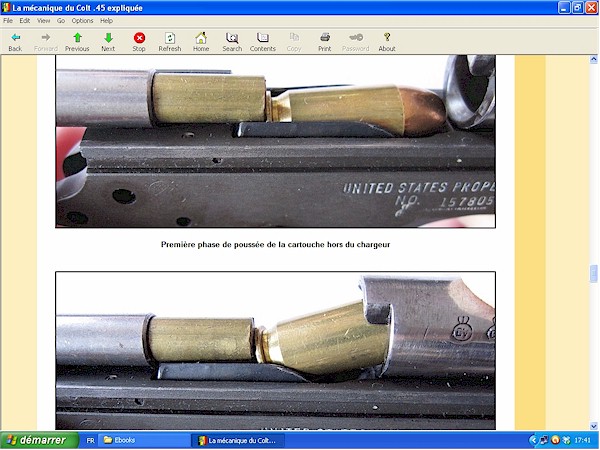Open the Search tool
Image resolution: width=600 pixels, height=450 pixels.
[232, 41]
